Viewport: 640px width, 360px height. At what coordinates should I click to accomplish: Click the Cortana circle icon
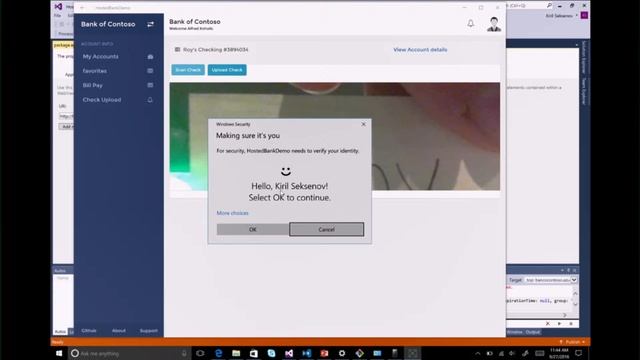pos(75,353)
